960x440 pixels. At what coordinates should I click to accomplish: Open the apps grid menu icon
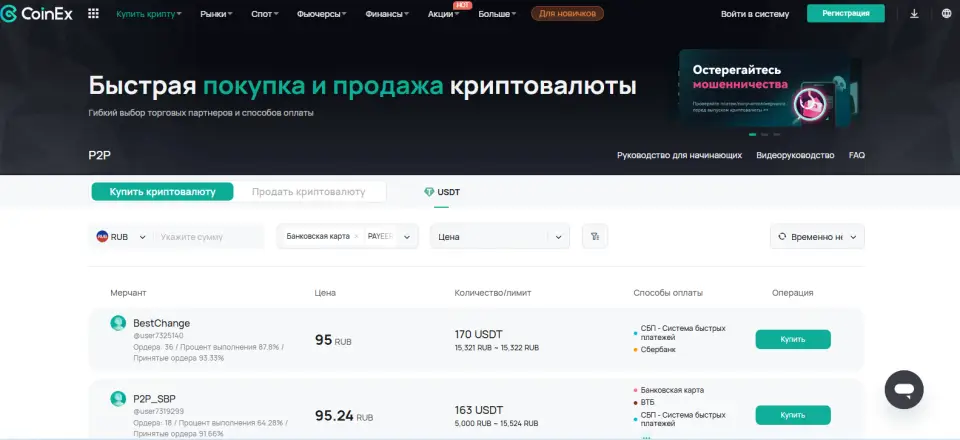94,14
